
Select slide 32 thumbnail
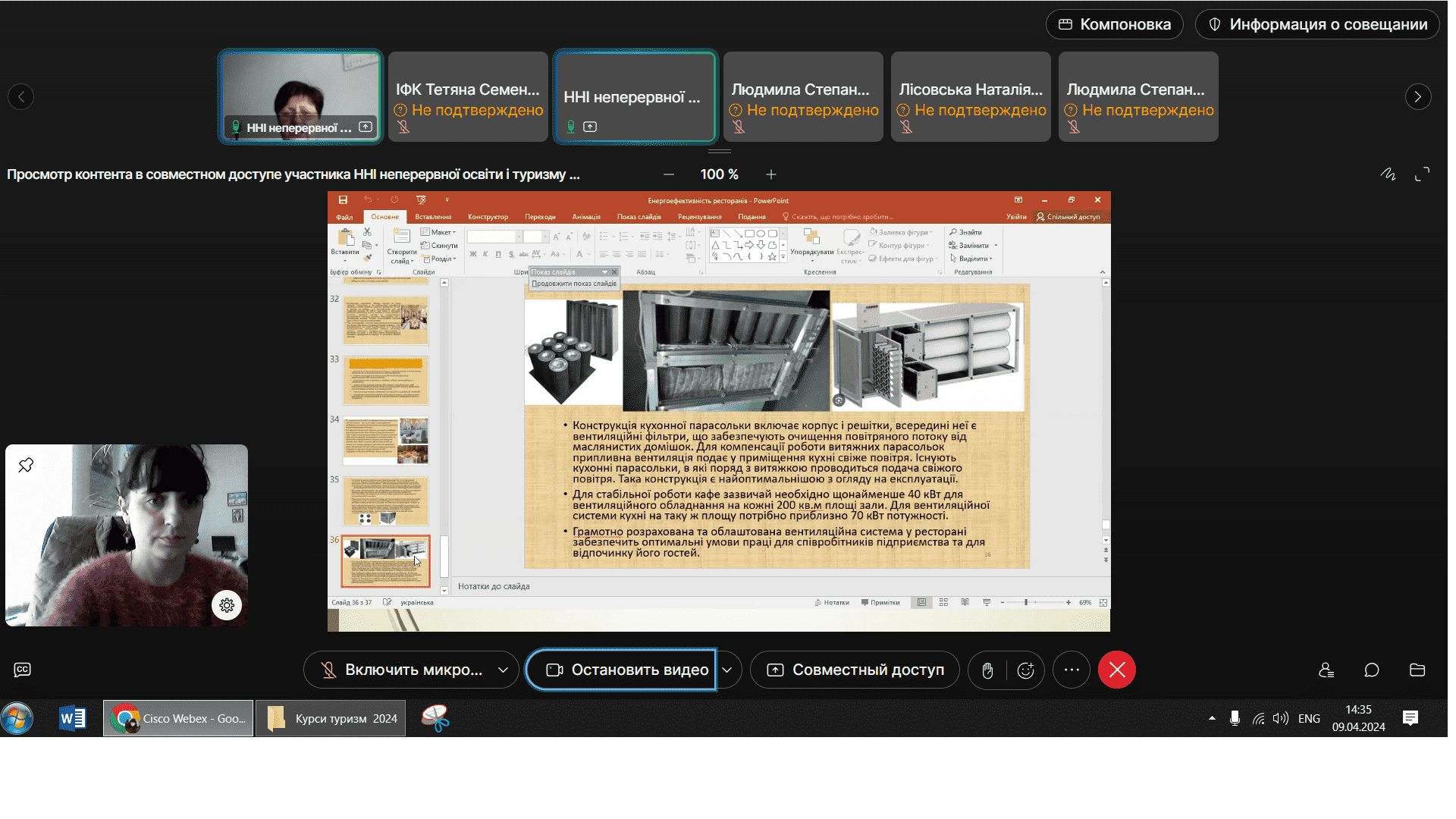pos(386,321)
